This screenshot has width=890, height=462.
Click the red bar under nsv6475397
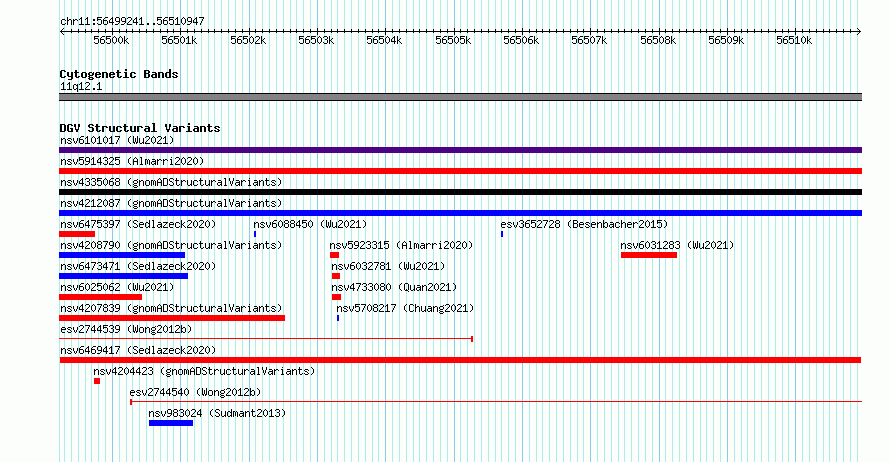click(77, 234)
